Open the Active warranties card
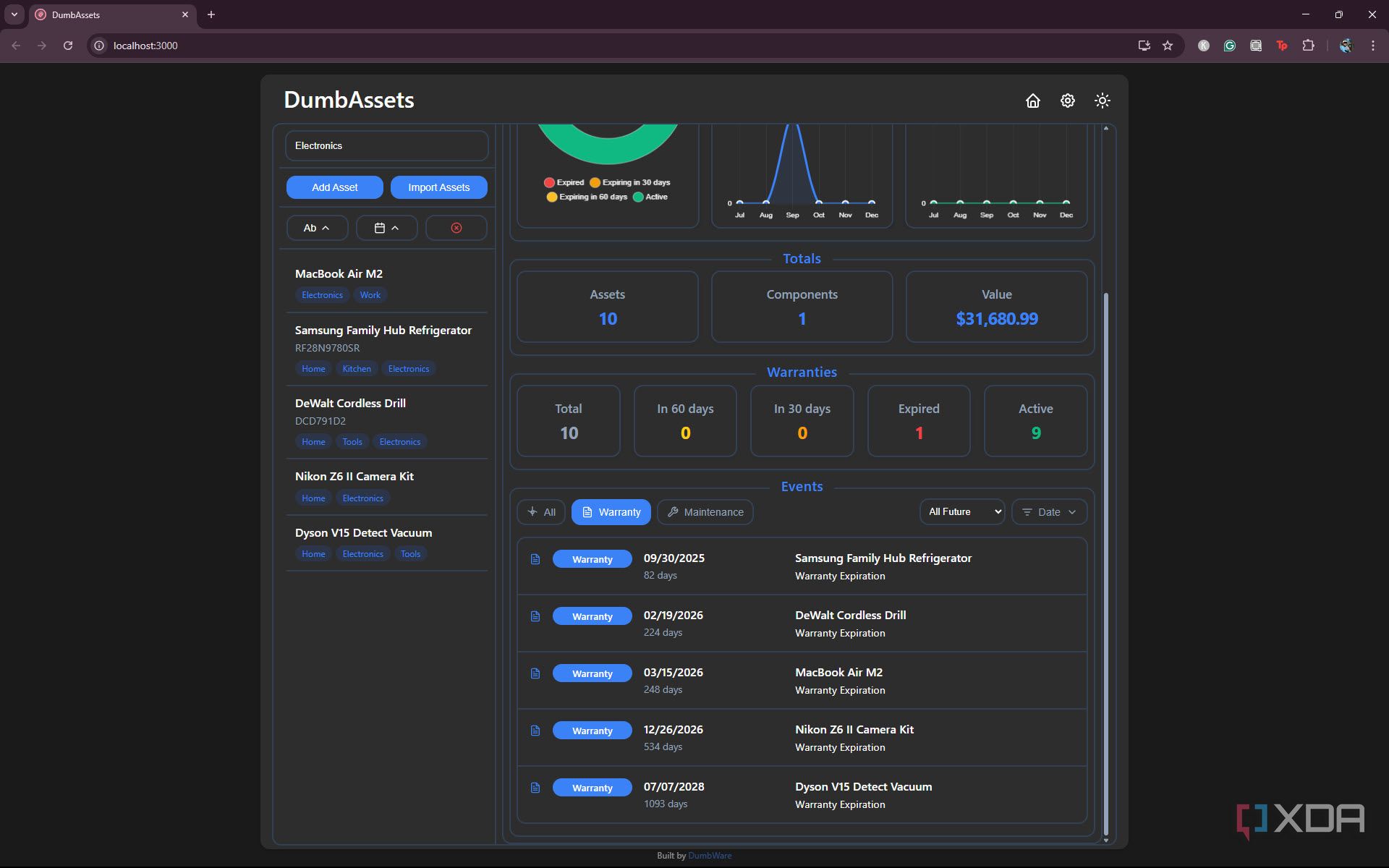This screenshot has width=1389, height=868. (x=1035, y=421)
